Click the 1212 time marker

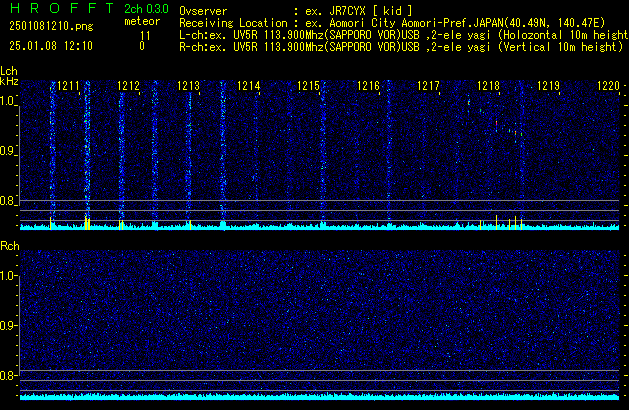128,86
